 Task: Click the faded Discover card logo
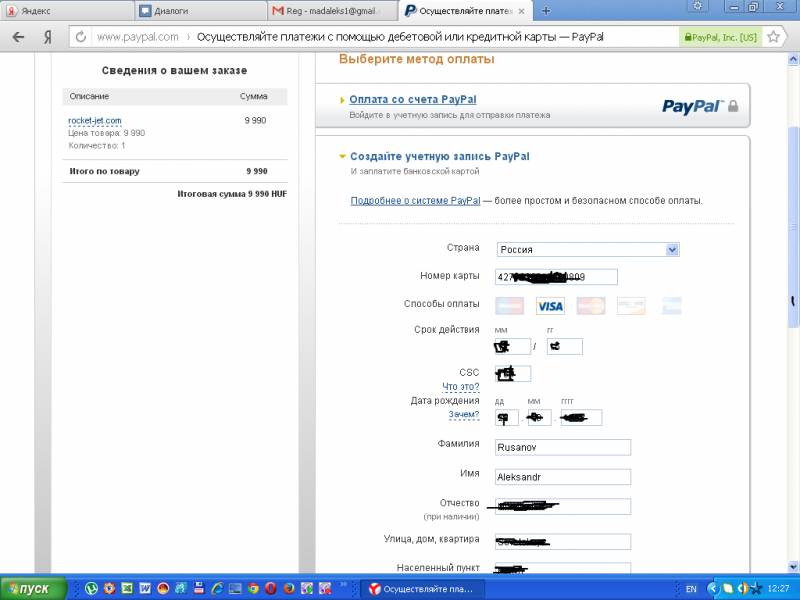(x=631, y=306)
